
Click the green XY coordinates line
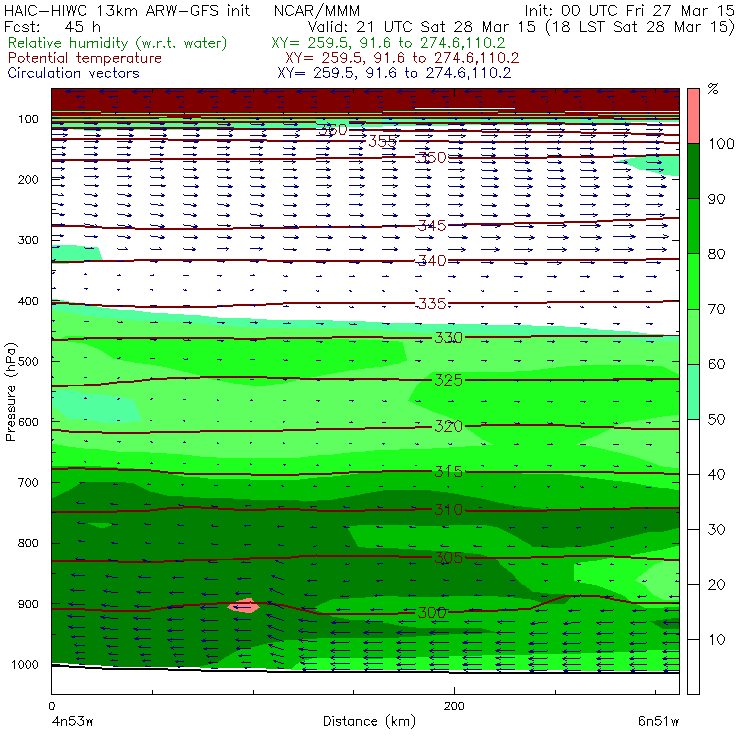point(388,43)
